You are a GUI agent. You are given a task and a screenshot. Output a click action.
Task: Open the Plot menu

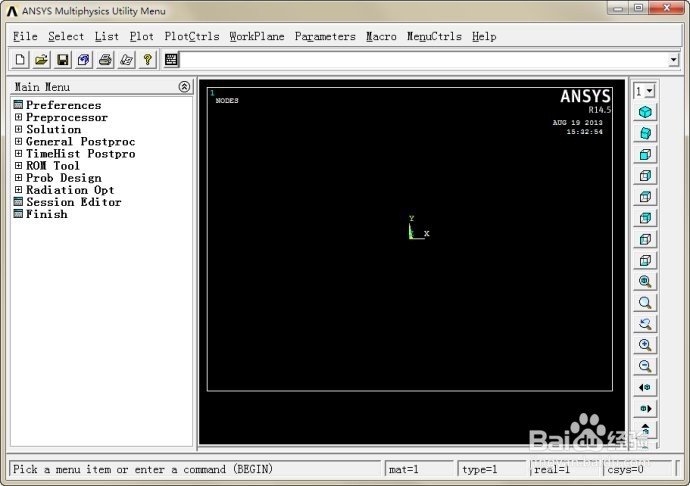[142, 37]
